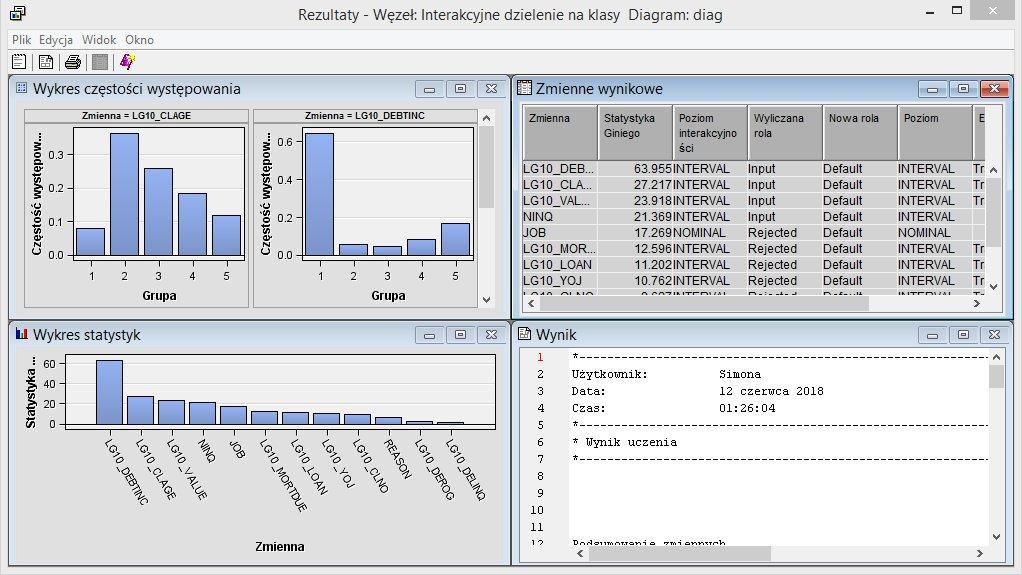
Task: Close the Wykres statystyk panel
Action: click(491, 334)
